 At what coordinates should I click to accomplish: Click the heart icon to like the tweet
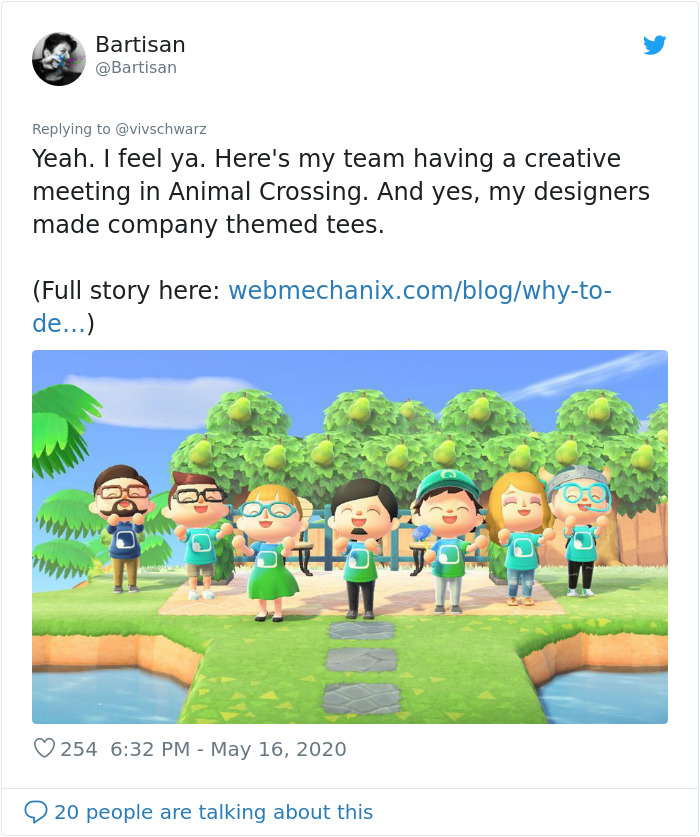(44, 749)
